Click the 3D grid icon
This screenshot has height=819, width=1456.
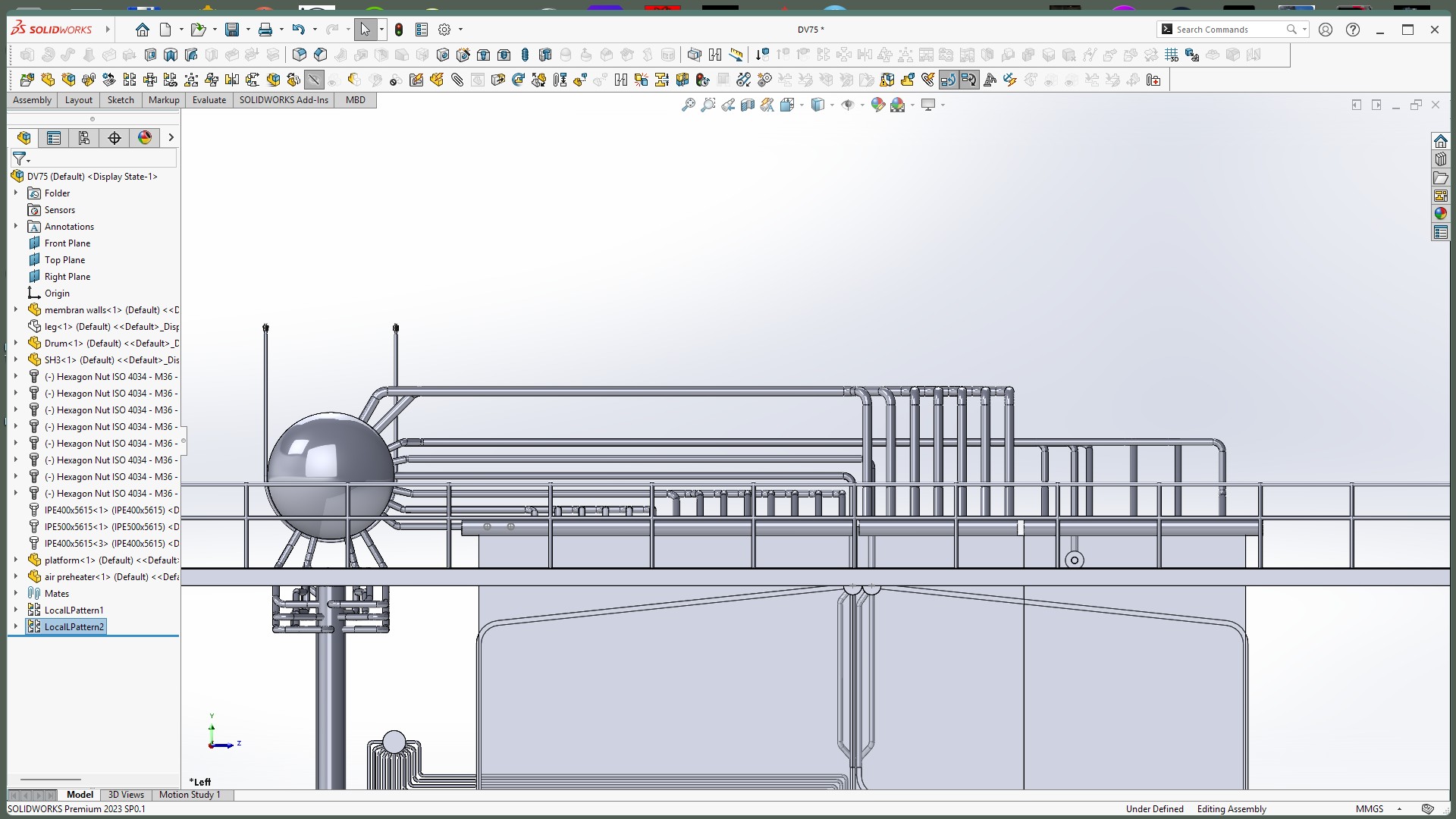point(1172,55)
